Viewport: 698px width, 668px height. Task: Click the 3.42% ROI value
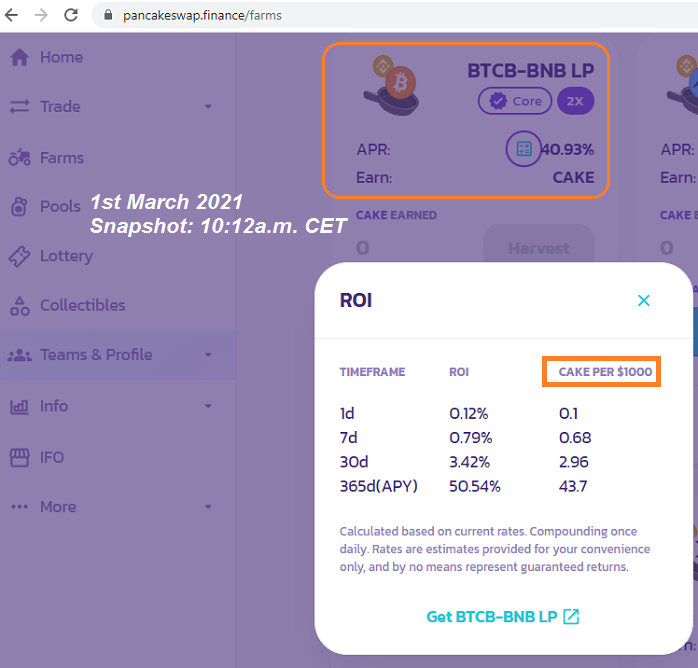click(x=470, y=462)
